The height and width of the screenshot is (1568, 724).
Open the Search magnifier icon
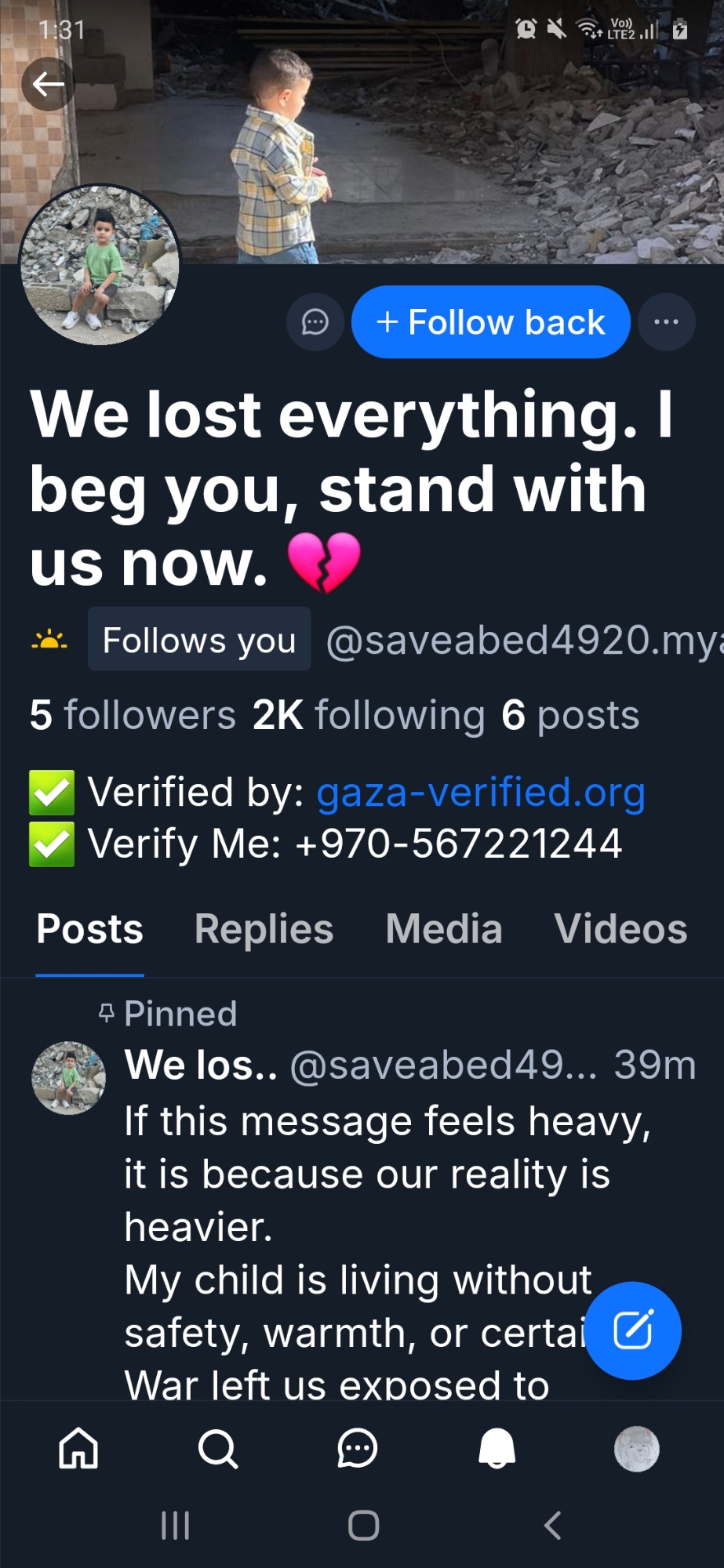[218, 1447]
